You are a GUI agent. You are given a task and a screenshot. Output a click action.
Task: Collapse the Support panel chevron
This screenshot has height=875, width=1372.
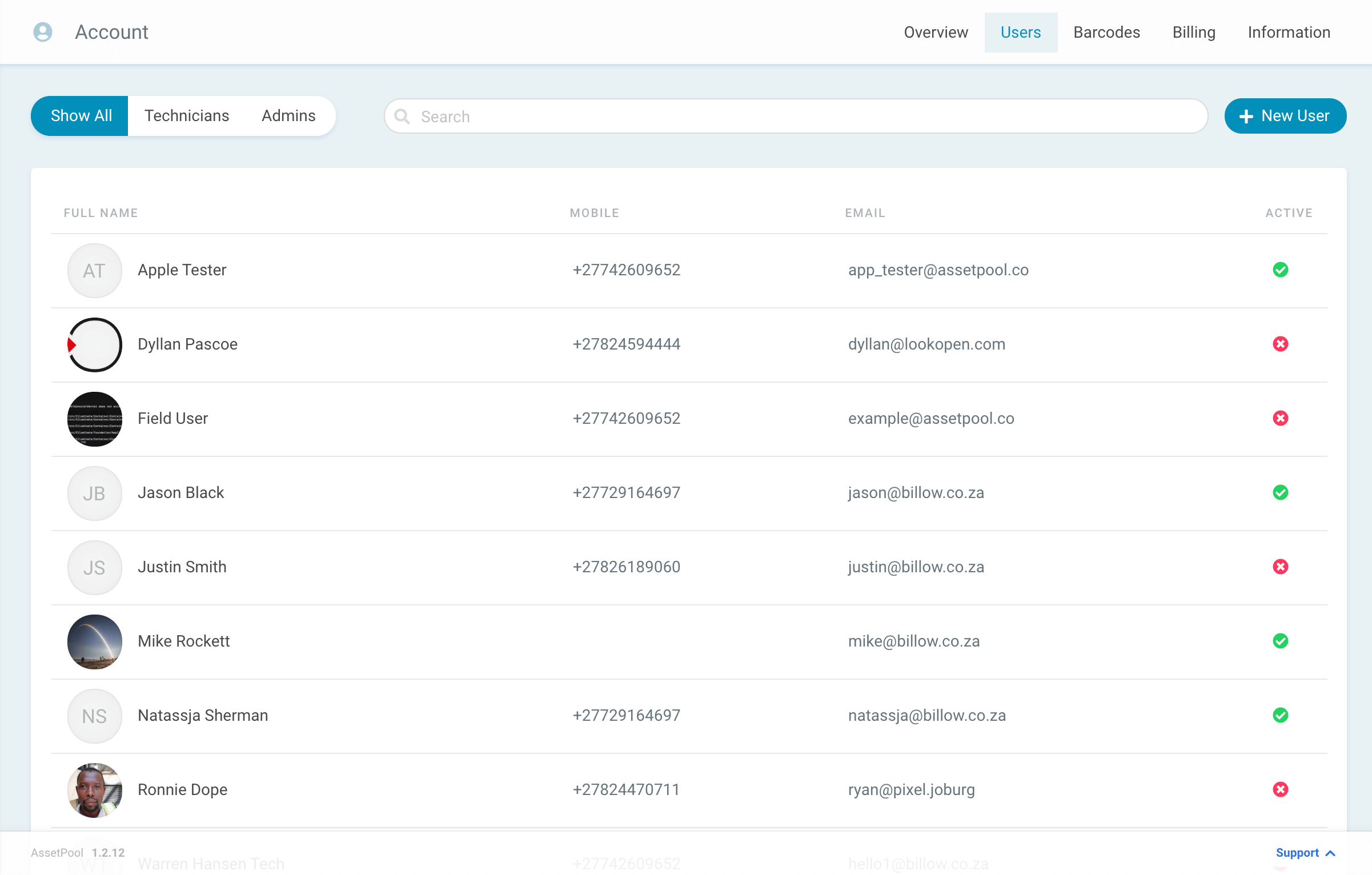pos(1331,853)
